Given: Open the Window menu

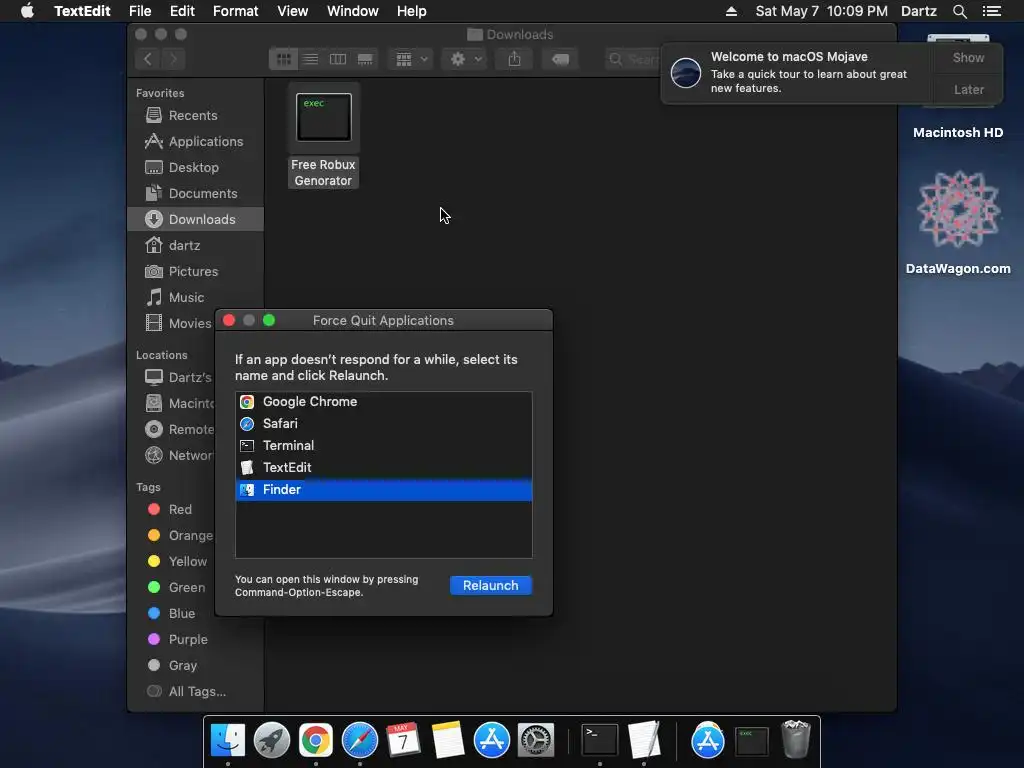Looking at the screenshot, I should pos(353,11).
